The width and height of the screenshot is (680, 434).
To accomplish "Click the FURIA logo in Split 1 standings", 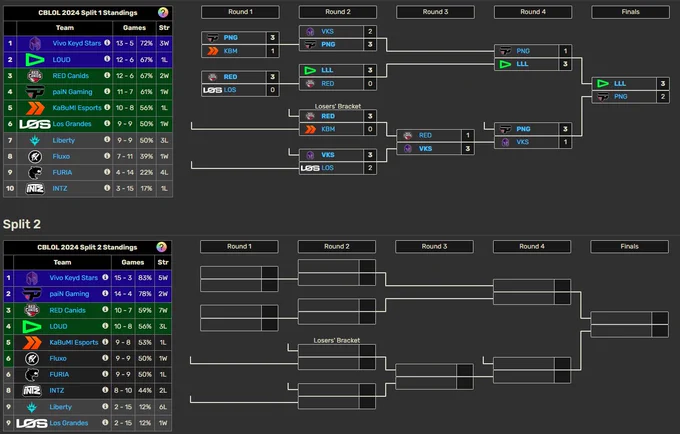I will (35, 172).
